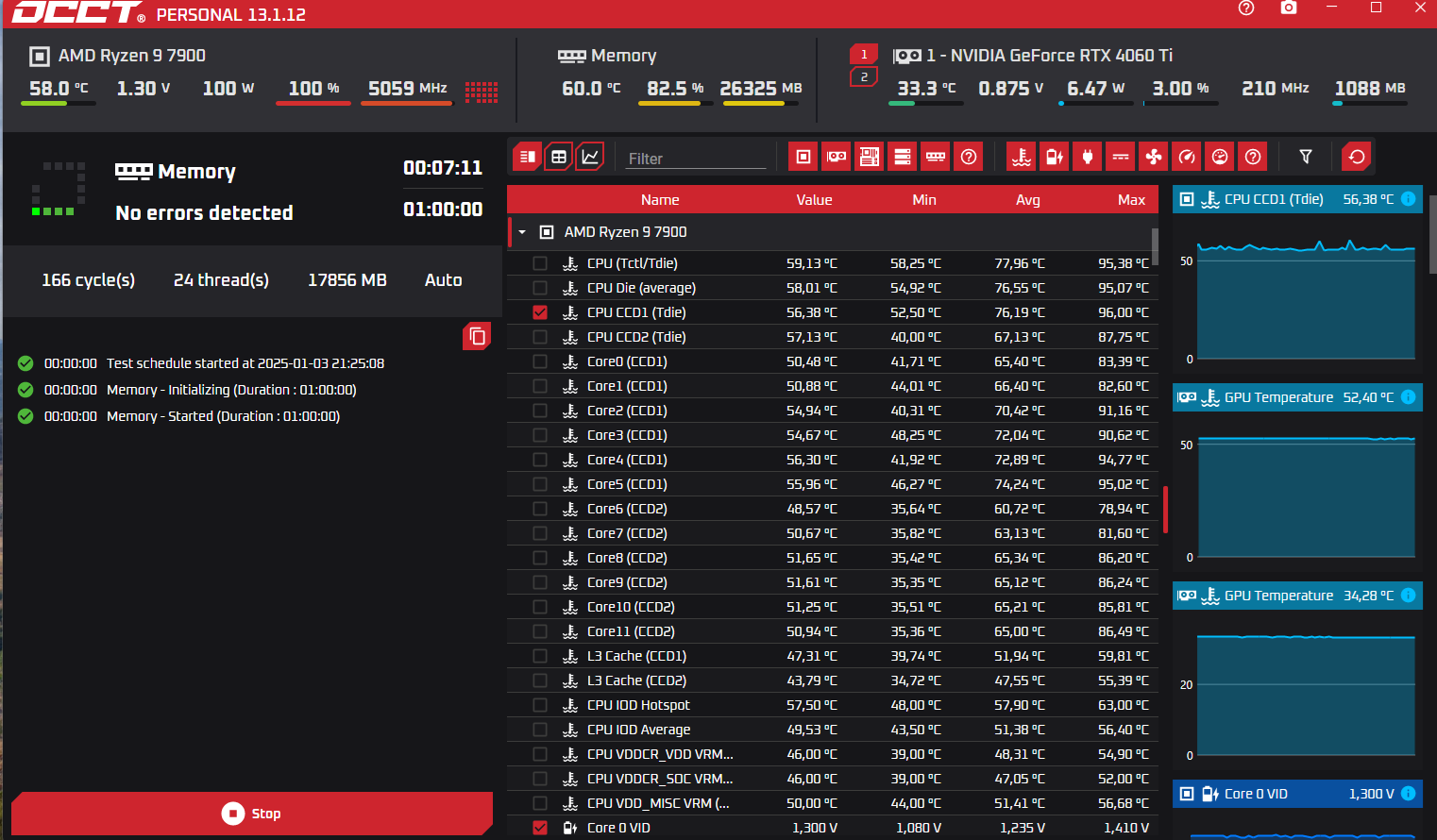This screenshot has height=840, width=1437.
Task: Click the GPU Temperature 52,40 °C graph
Action: pos(1306,496)
